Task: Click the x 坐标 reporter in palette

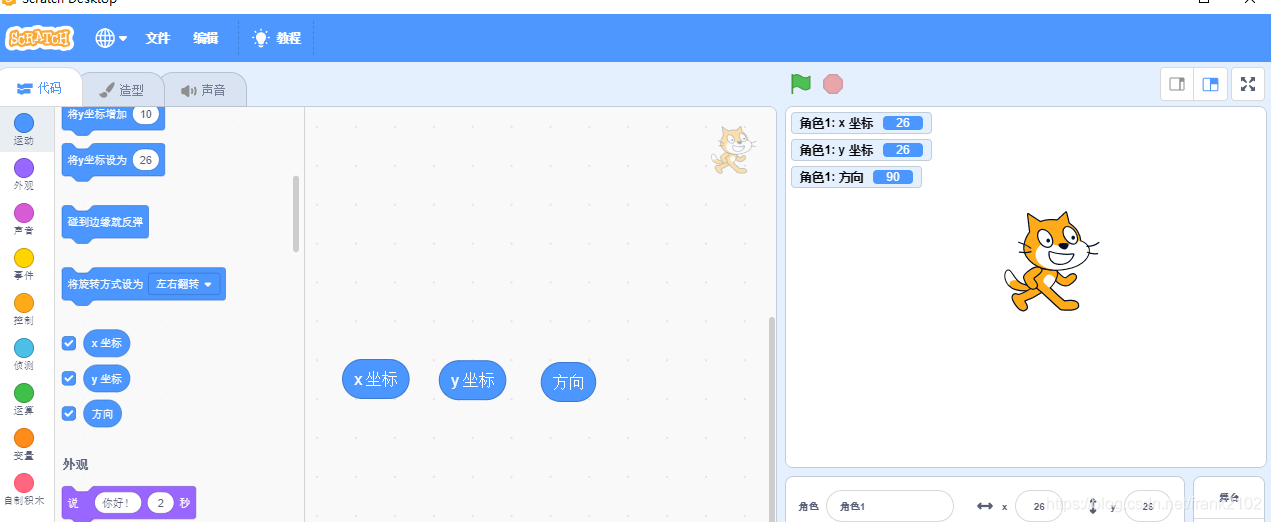Action: click(107, 343)
